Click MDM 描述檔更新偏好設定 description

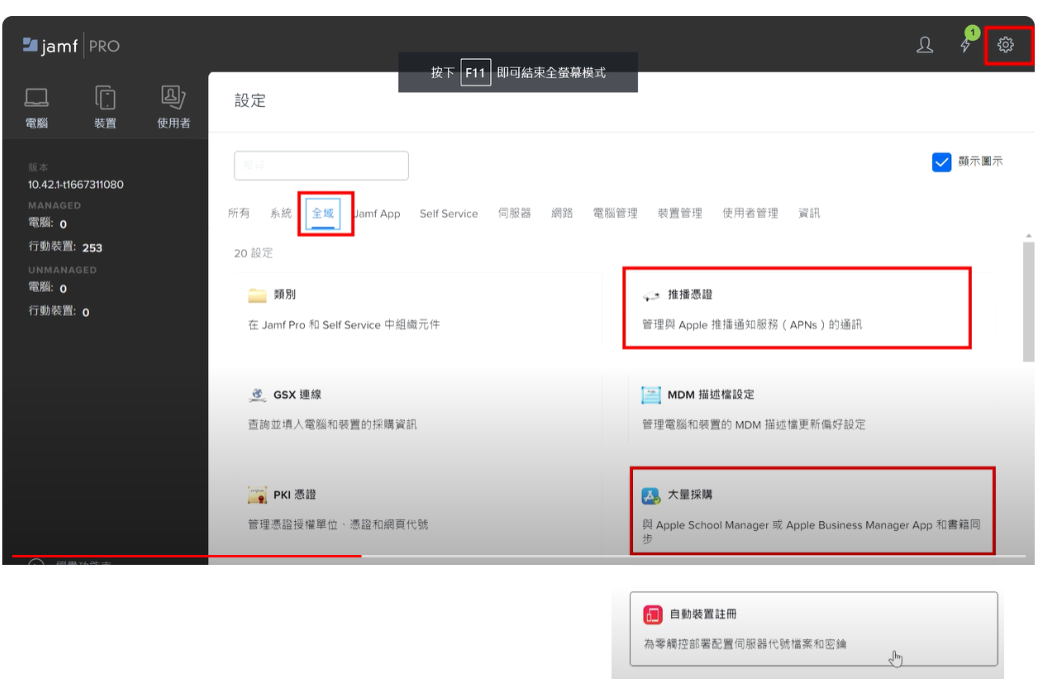tap(754, 425)
